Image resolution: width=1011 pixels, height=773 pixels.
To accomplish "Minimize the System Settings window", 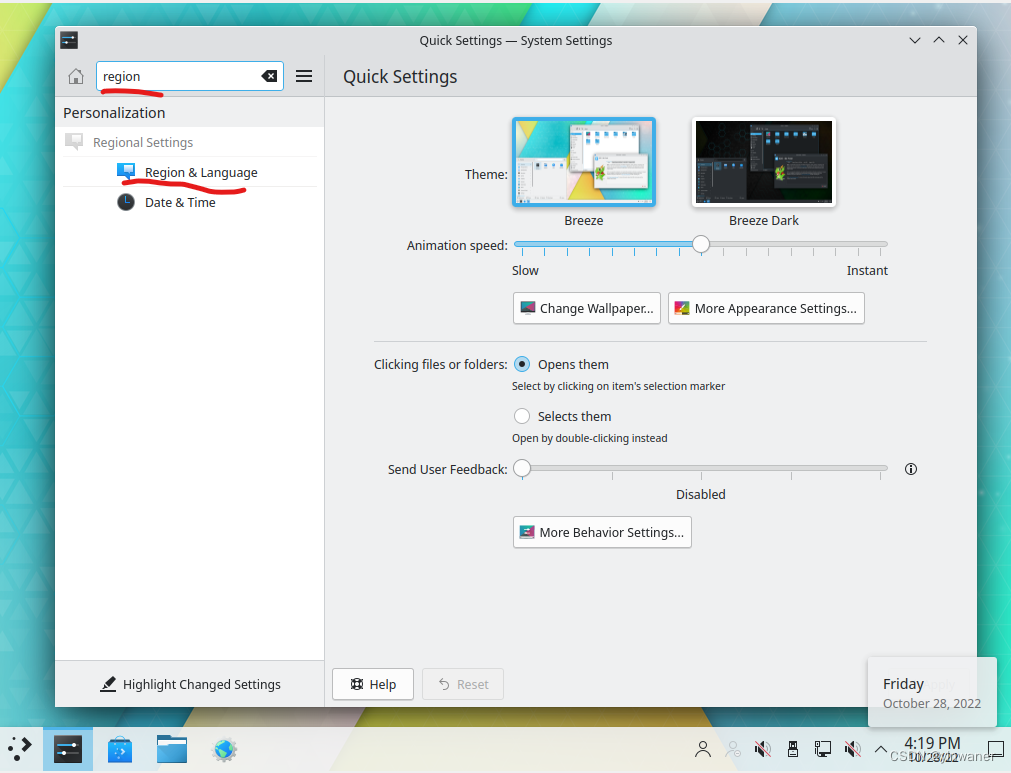I will (914, 40).
